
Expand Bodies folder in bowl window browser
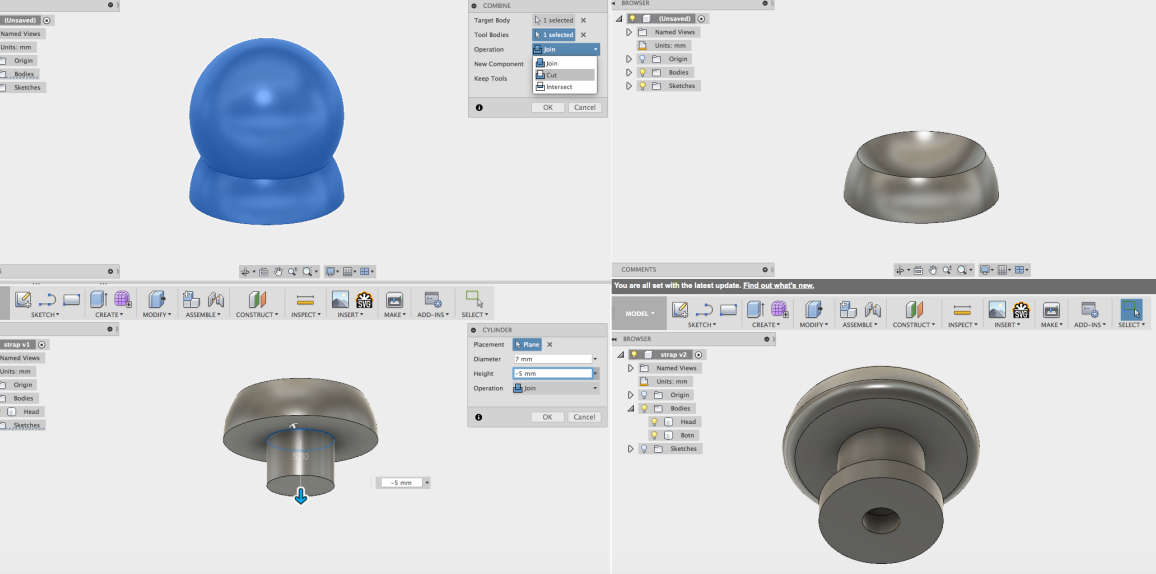click(x=629, y=72)
